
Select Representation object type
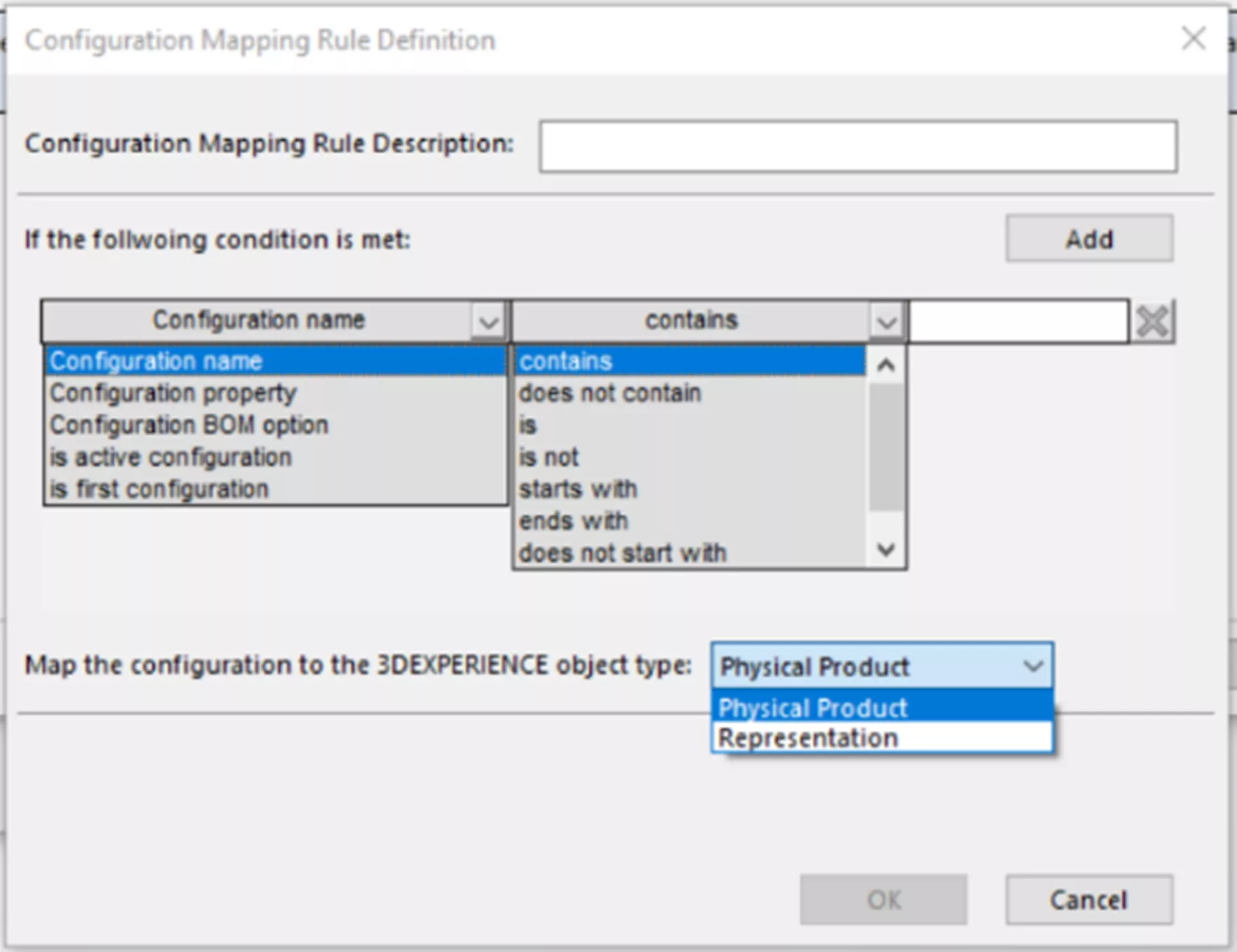tap(882, 737)
